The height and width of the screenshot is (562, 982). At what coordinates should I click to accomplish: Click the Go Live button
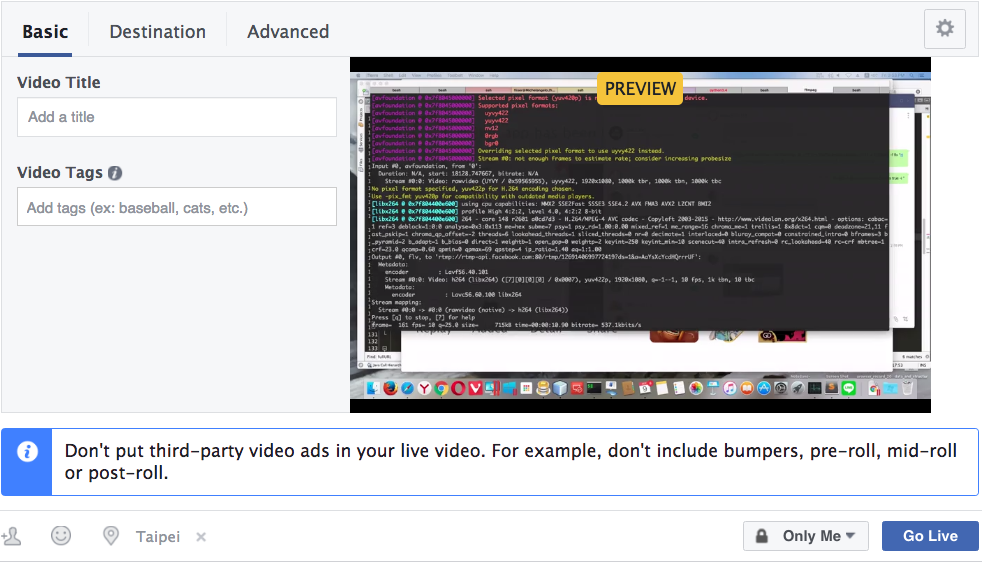(x=930, y=536)
